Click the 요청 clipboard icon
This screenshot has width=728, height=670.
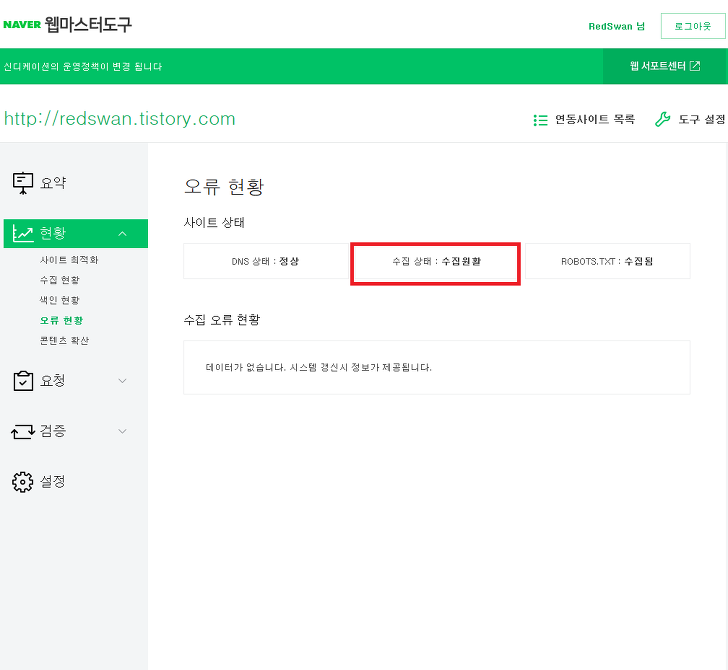(23, 381)
